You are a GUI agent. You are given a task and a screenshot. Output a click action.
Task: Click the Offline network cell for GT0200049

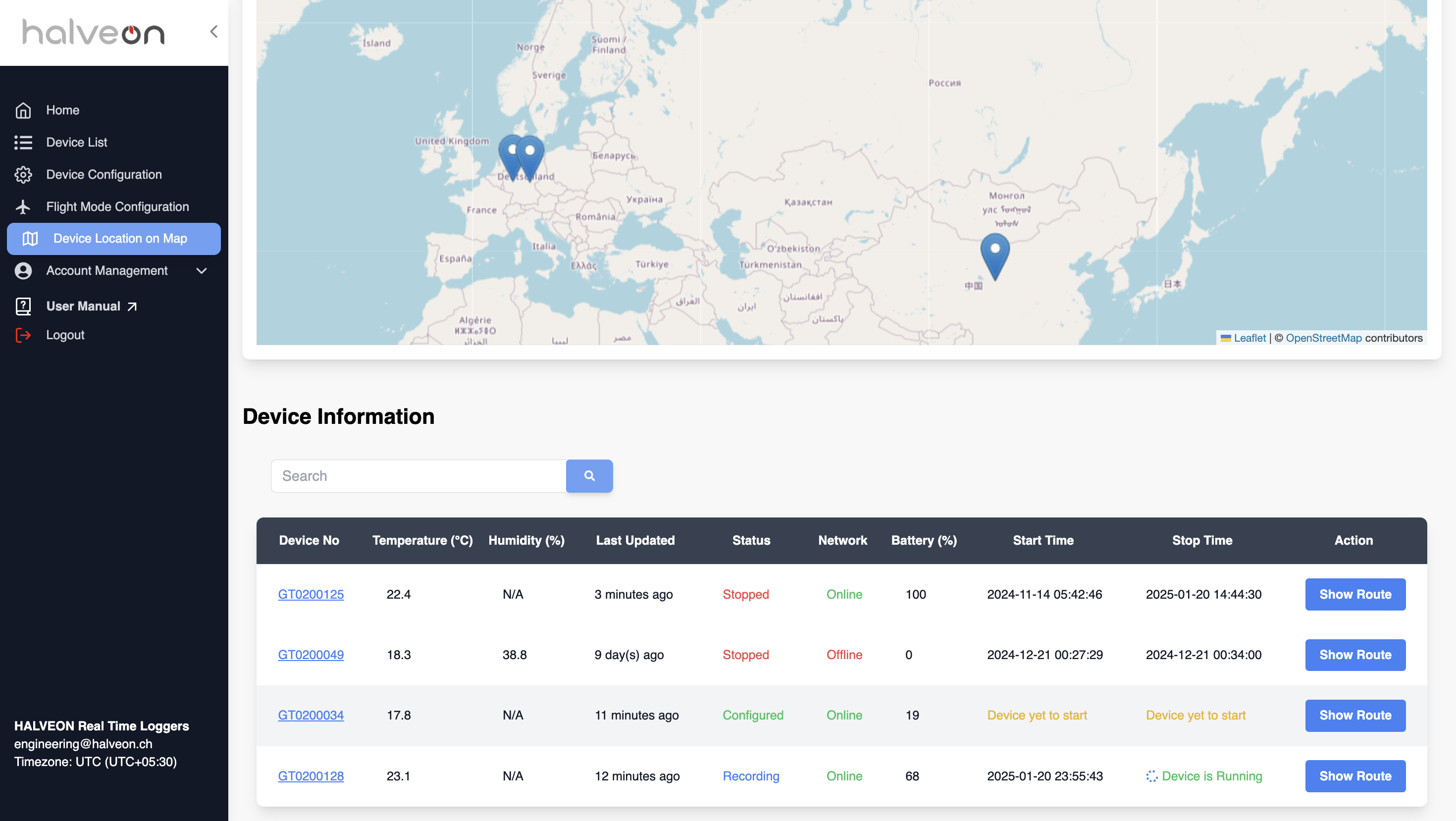tap(844, 655)
